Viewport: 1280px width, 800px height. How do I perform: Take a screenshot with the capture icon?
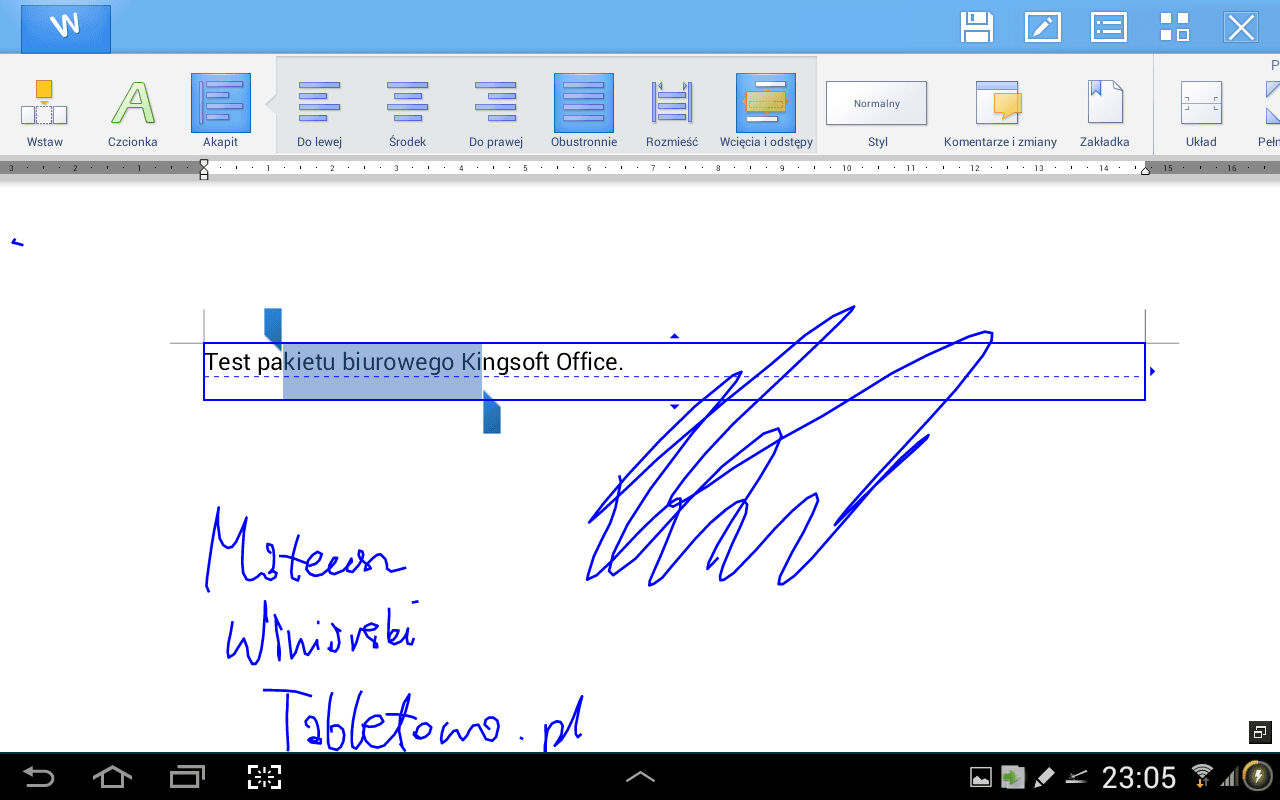(264, 777)
